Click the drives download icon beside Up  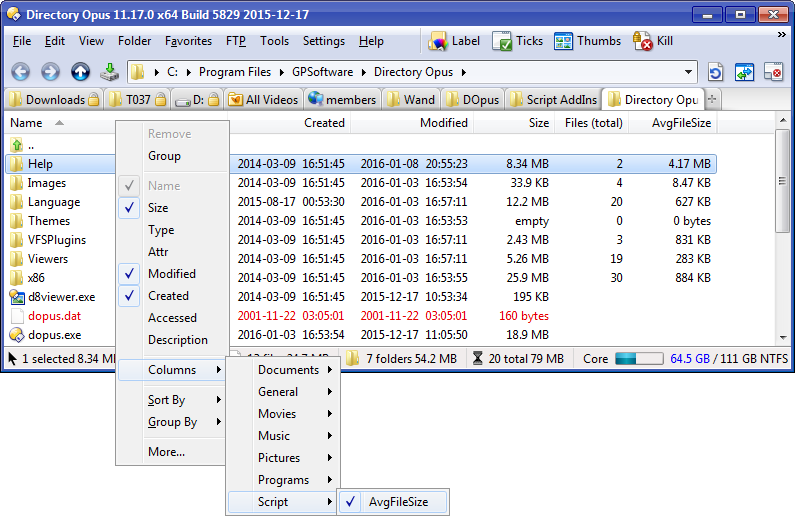point(109,72)
